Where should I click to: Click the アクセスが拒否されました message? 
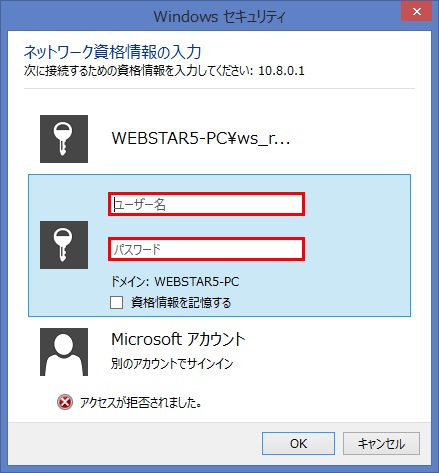141,403
